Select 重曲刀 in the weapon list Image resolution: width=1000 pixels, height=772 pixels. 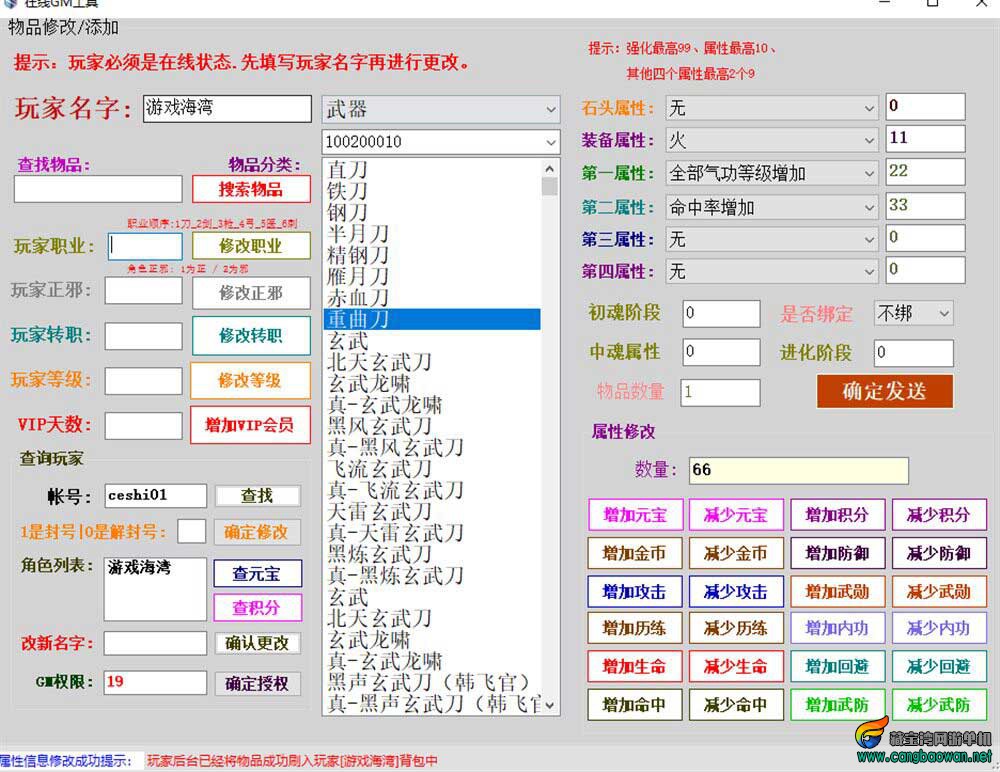432,319
